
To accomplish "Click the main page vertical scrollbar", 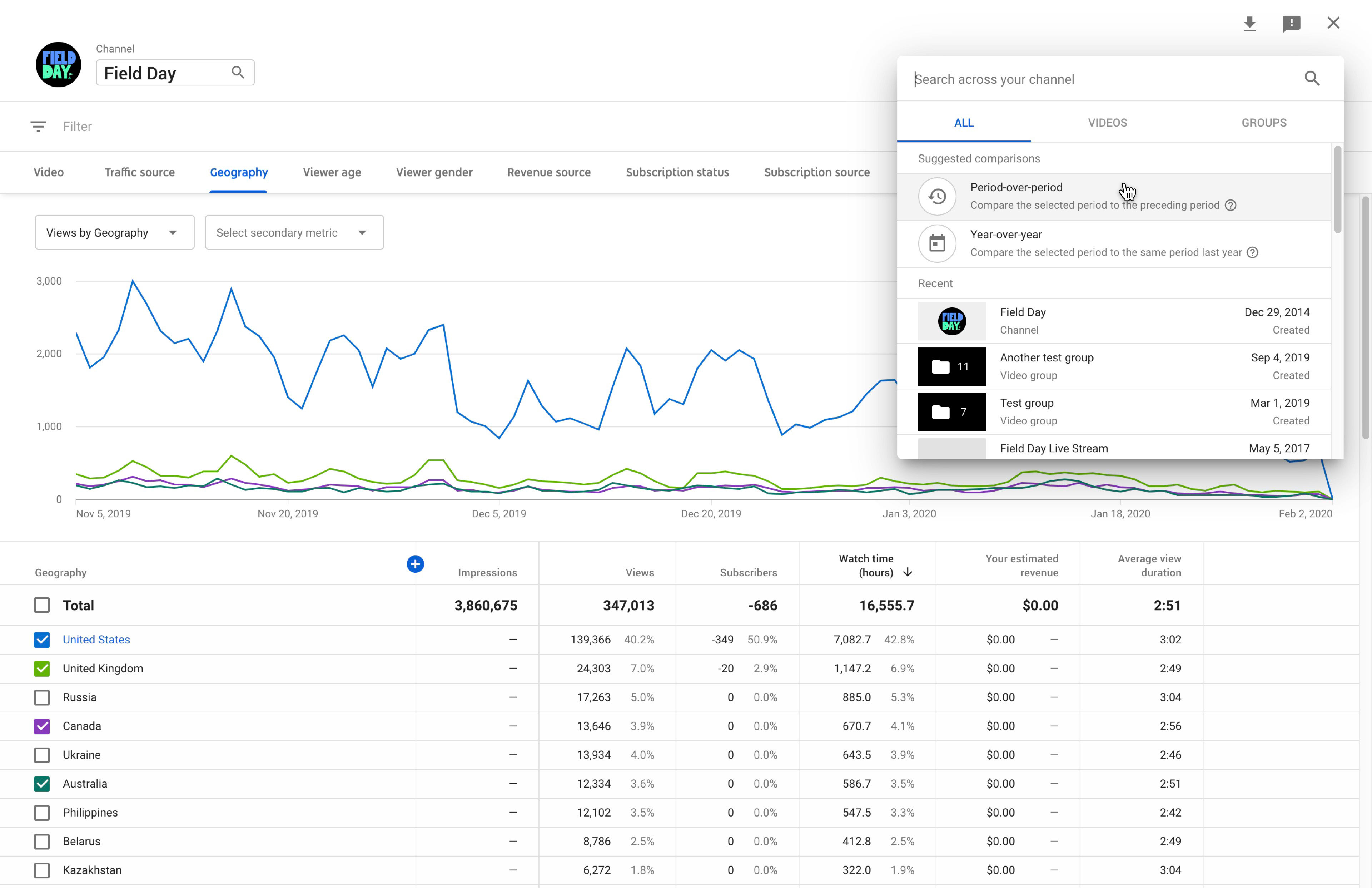I will 1365,318.
